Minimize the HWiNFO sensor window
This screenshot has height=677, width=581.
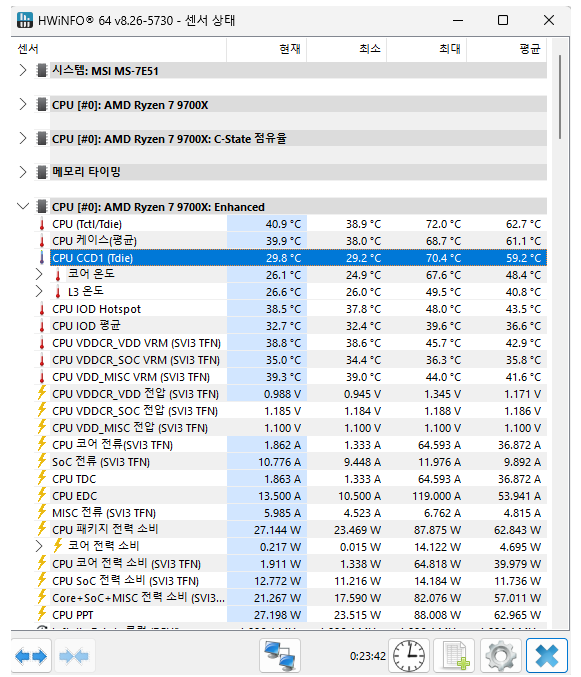(x=458, y=20)
